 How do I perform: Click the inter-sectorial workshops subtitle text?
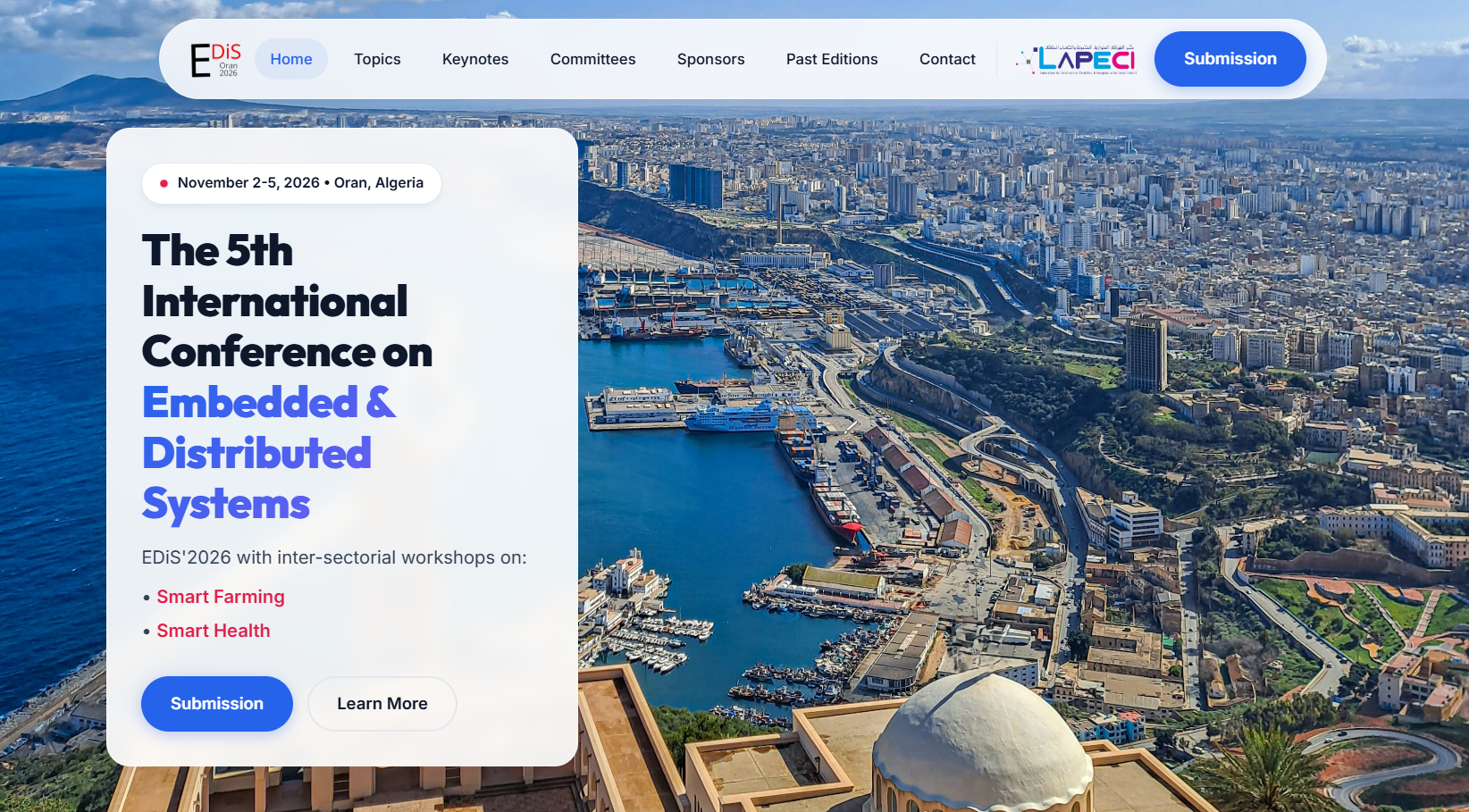(334, 557)
